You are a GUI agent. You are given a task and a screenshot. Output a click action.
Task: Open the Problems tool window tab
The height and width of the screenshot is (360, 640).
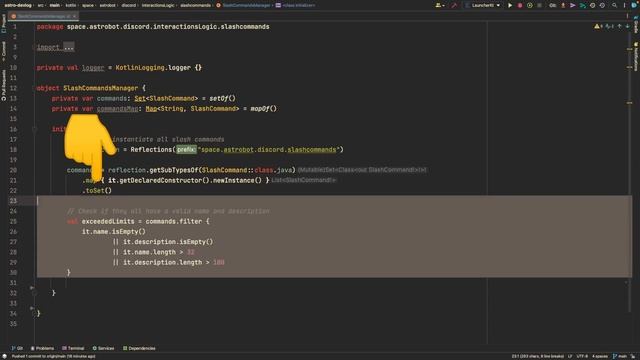tap(42, 348)
